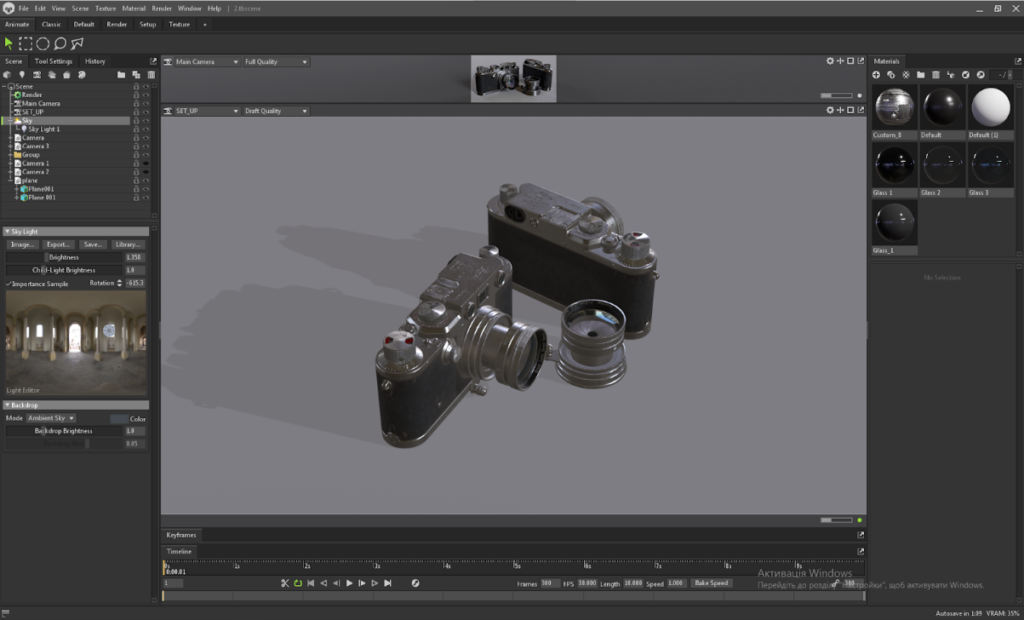Image resolution: width=1024 pixels, height=620 pixels.
Task: Delete material using the trash icon
Action: point(936,74)
